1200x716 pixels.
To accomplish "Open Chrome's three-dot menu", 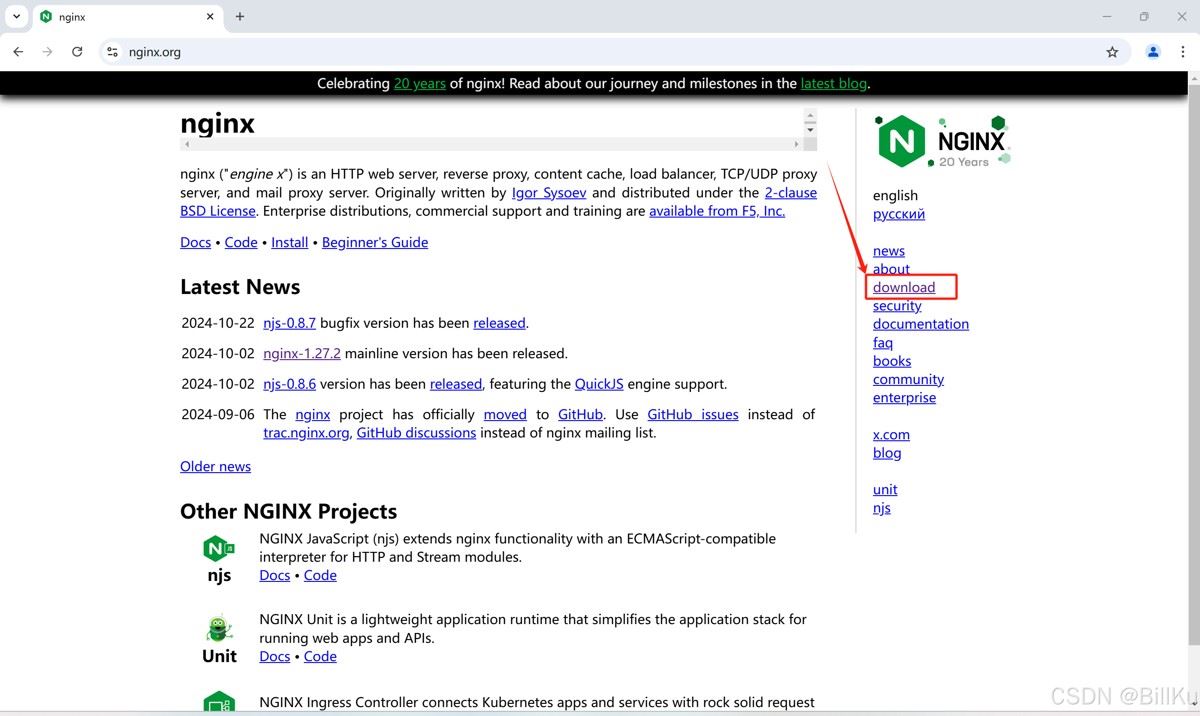I will tap(1183, 52).
